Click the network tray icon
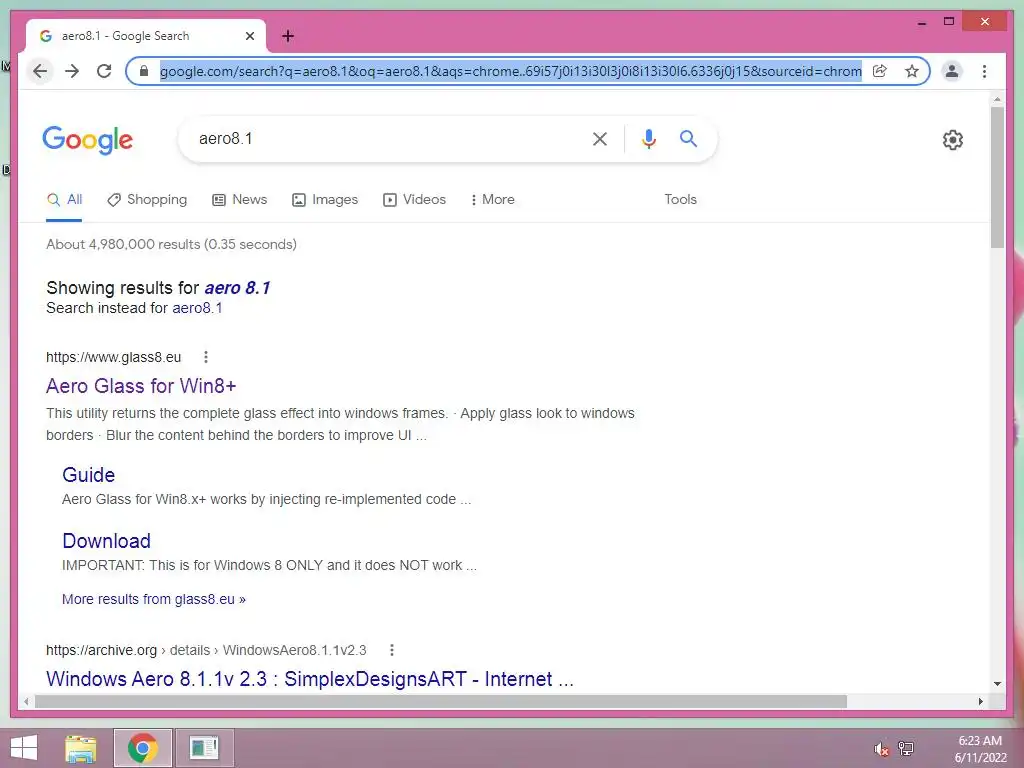Viewport: 1024px width, 768px height. pyautogui.click(x=906, y=748)
